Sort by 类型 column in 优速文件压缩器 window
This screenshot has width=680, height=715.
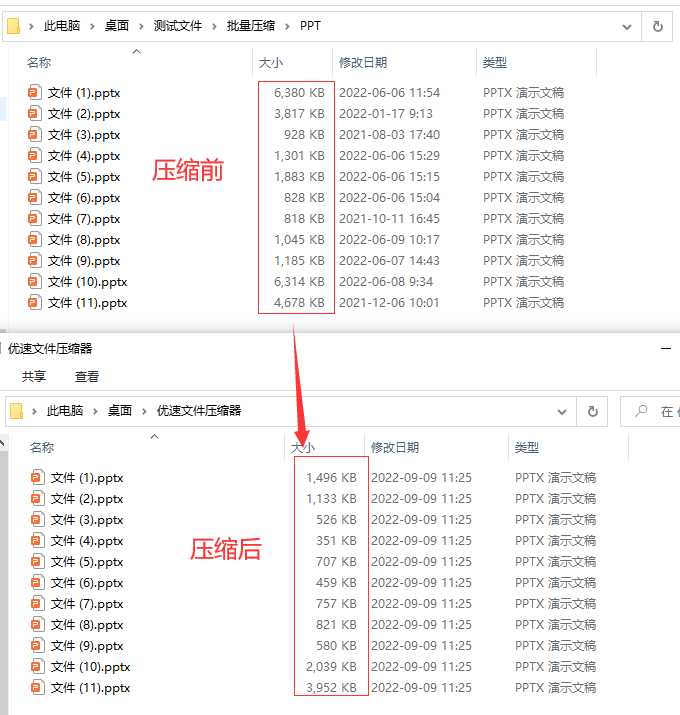click(x=527, y=447)
